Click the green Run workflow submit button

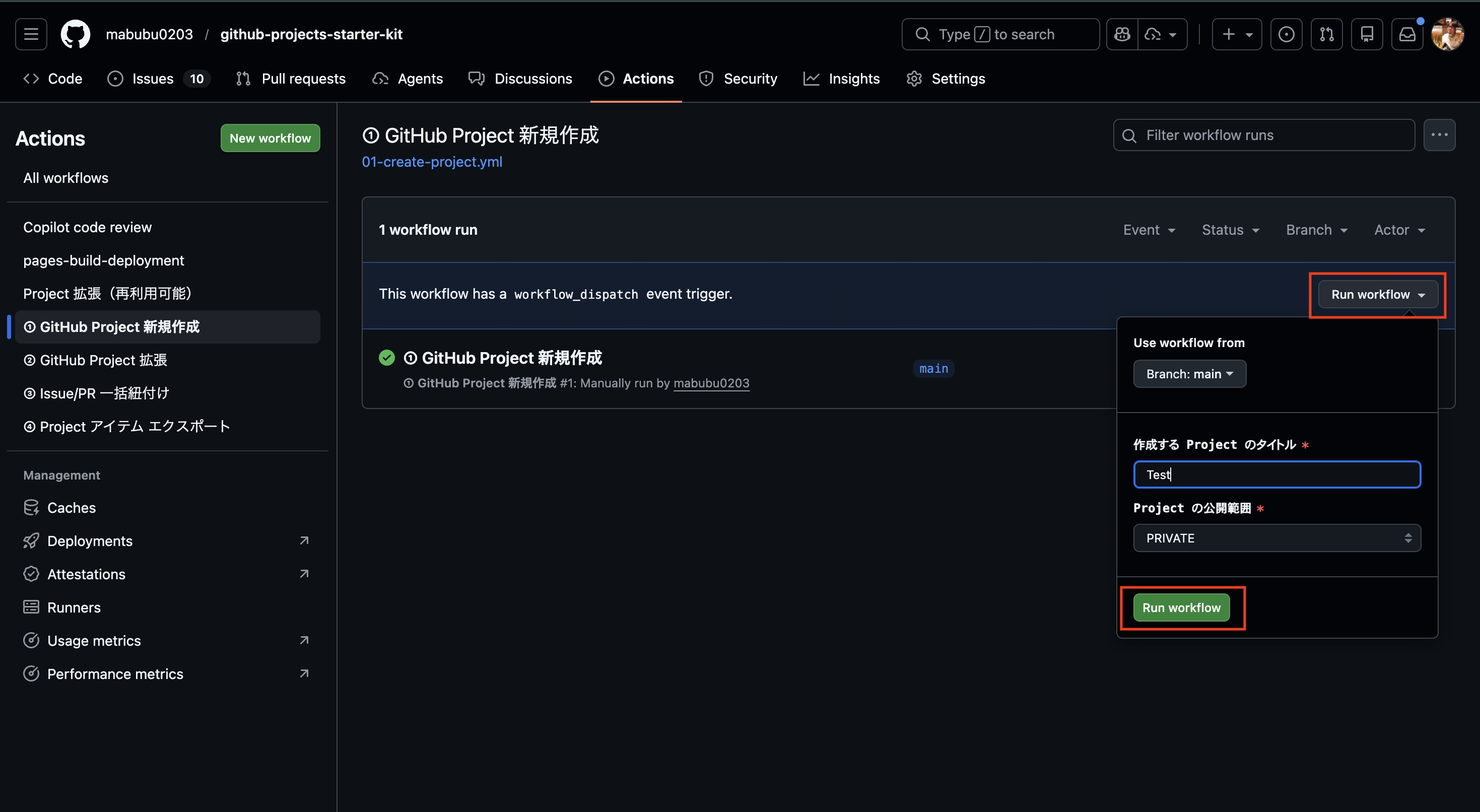1181,608
